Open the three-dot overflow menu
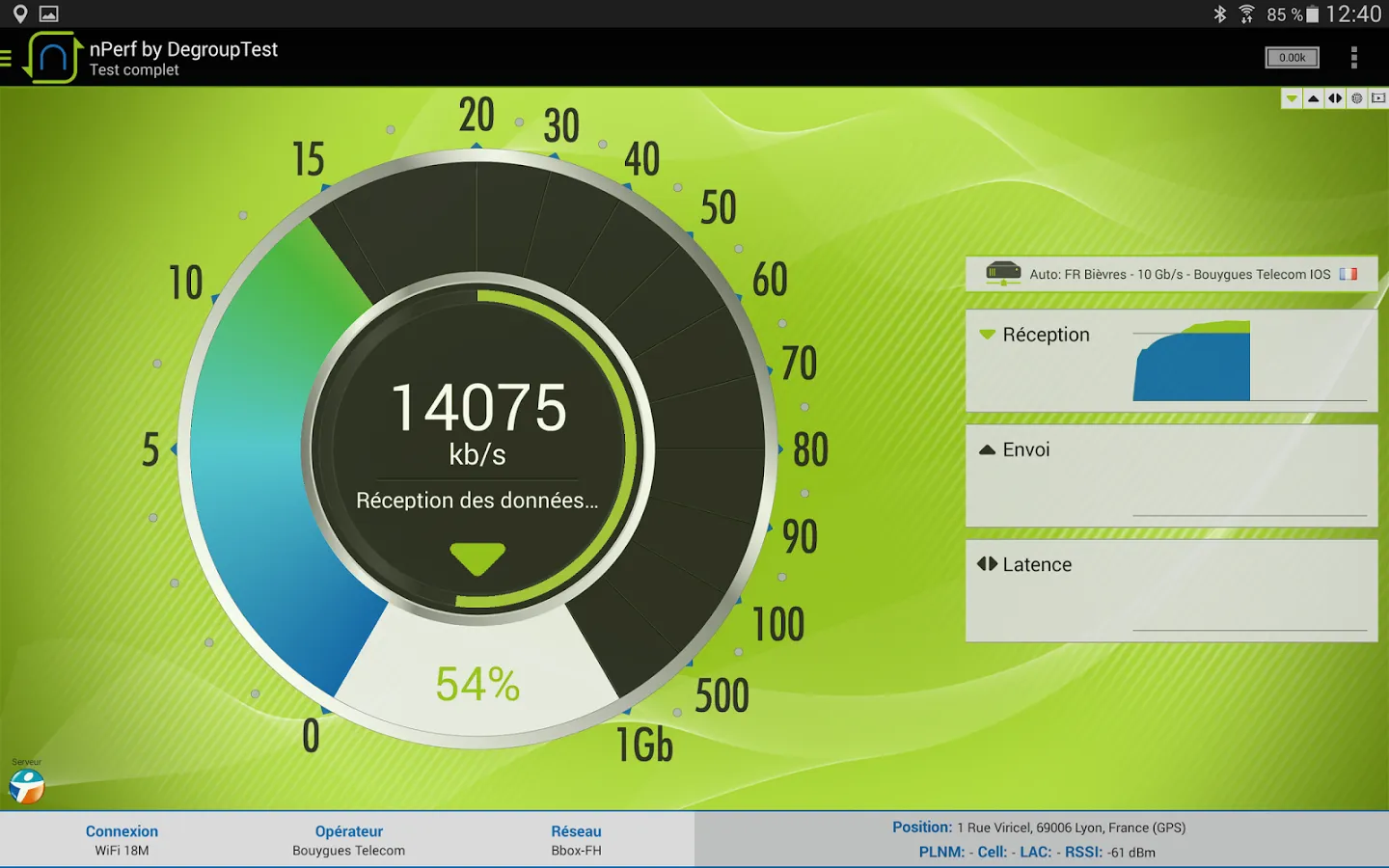The height and width of the screenshot is (868, 1389). point(1353,58)
